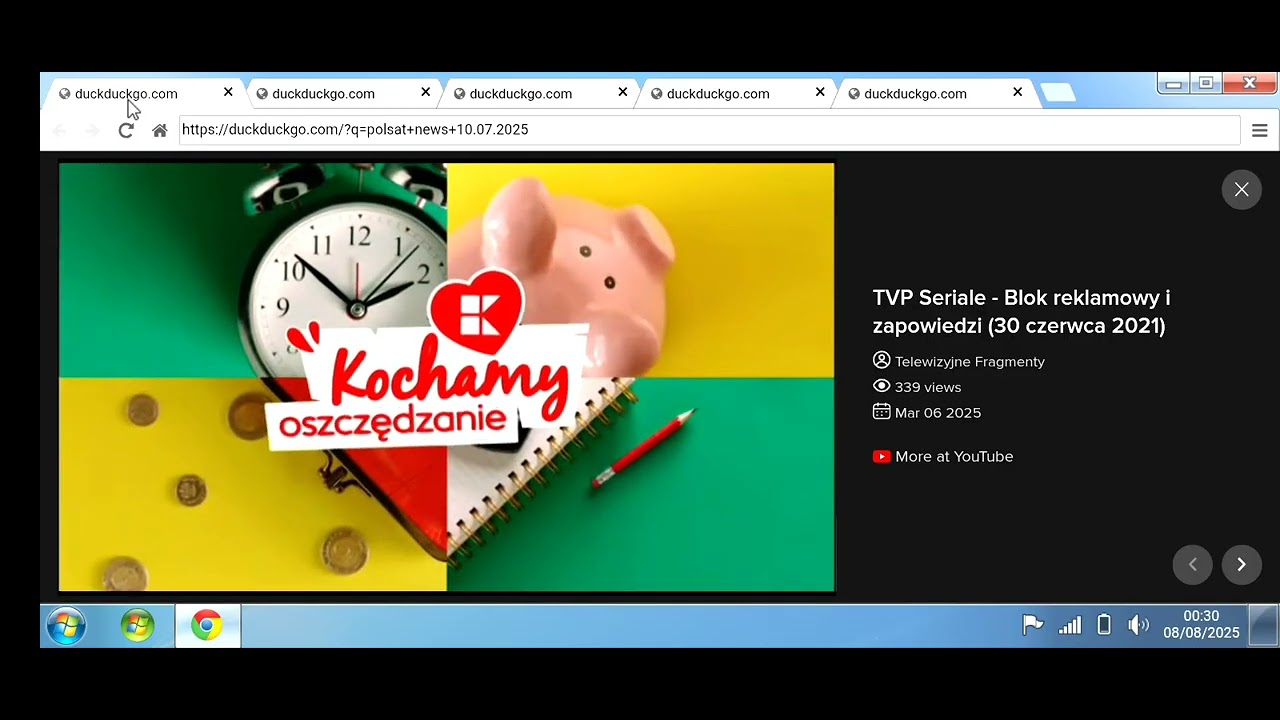Click the TVP Seriale video title

tap(1021, 312)
